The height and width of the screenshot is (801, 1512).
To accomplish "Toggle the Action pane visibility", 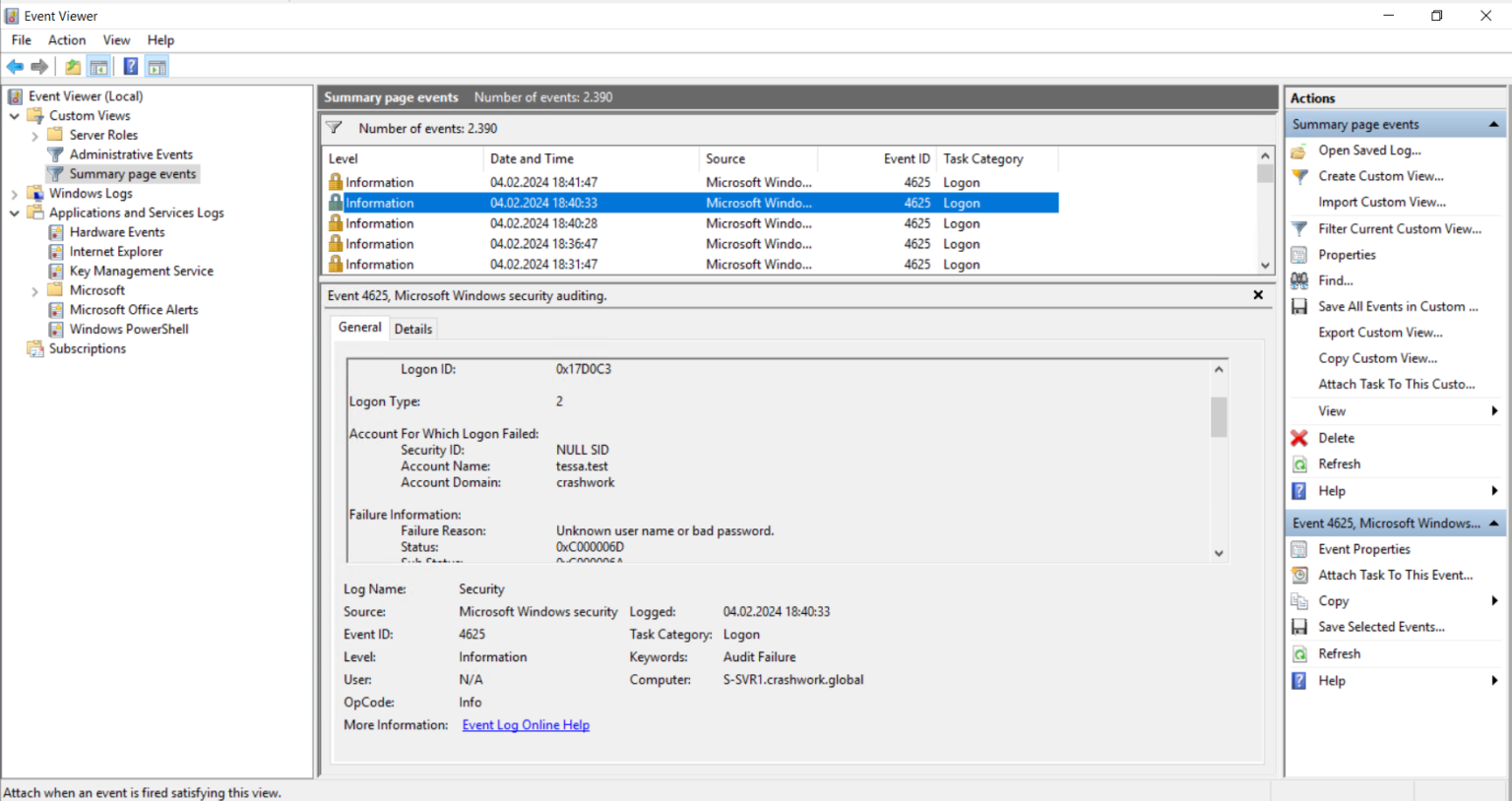I will coord(157,66).
